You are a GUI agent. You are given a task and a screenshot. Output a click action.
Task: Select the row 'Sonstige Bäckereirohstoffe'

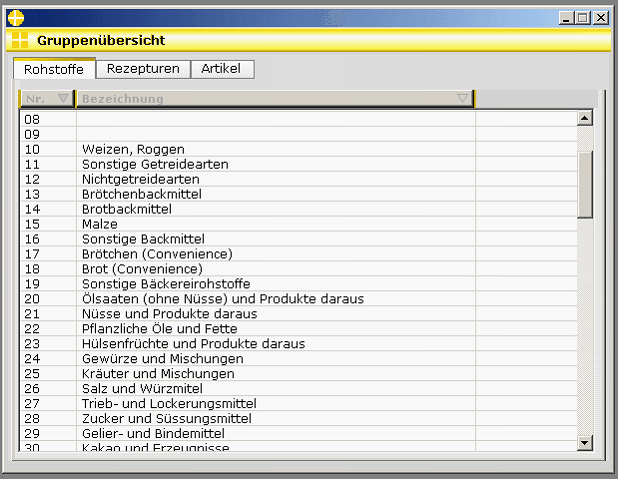pyautogui.click(x=299, y=284)
